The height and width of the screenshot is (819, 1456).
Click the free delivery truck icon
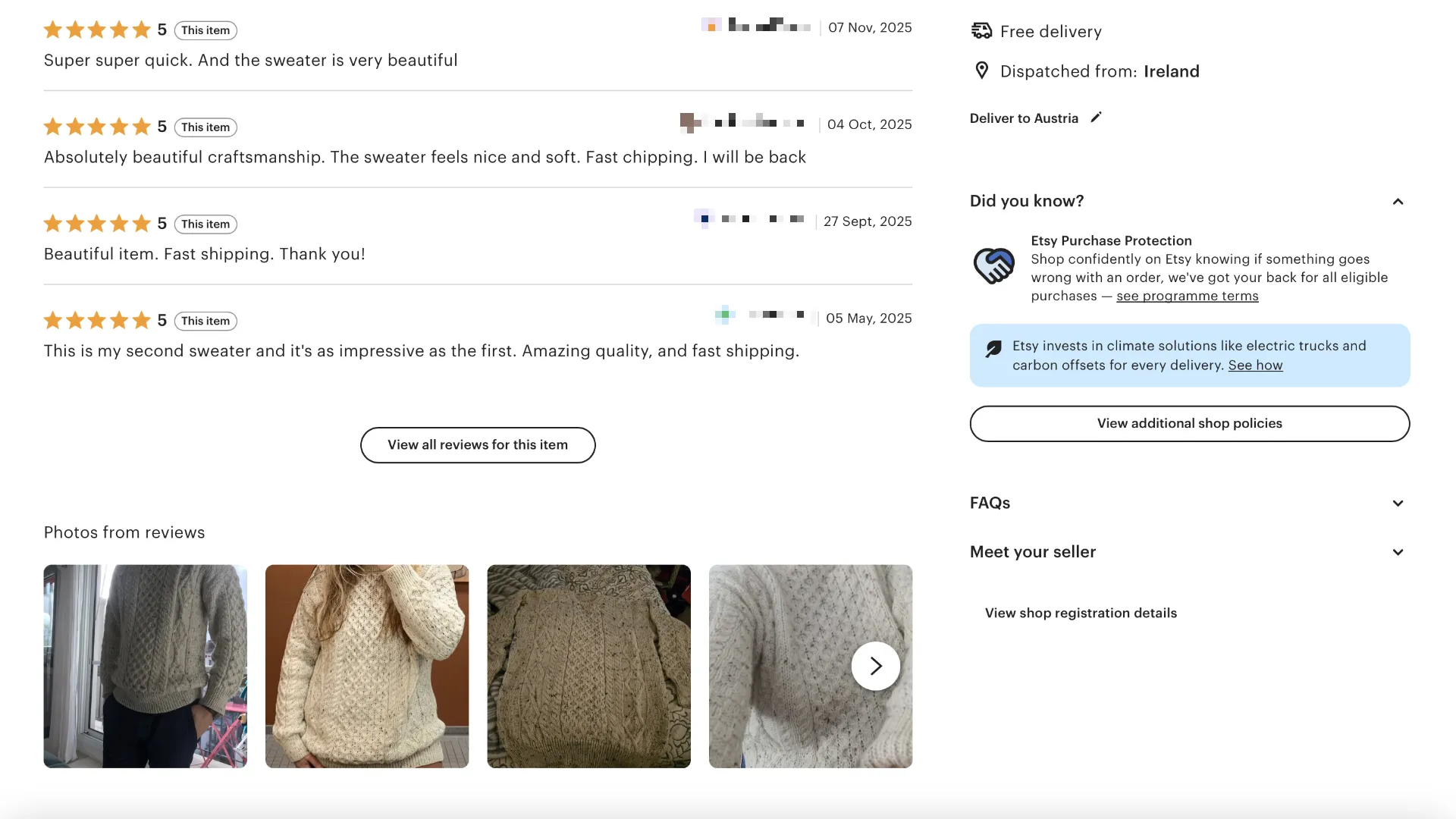coord(981,31)
